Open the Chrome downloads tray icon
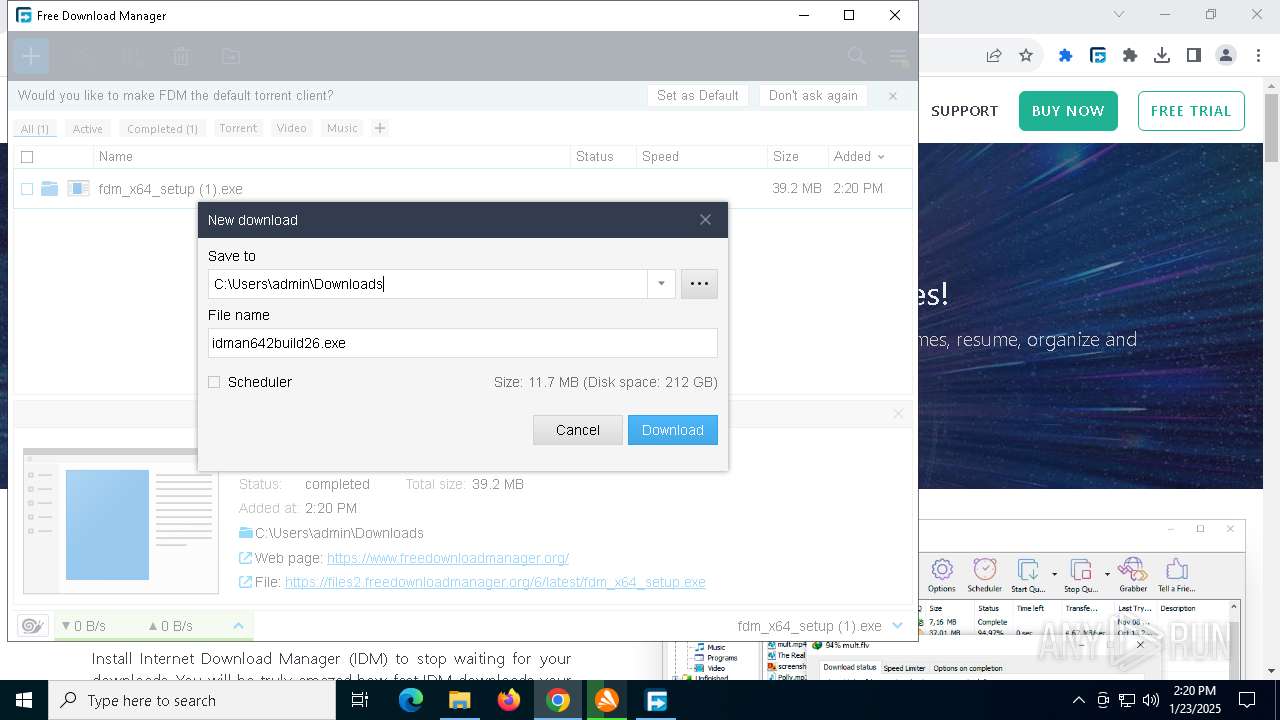 (1162, 56)
